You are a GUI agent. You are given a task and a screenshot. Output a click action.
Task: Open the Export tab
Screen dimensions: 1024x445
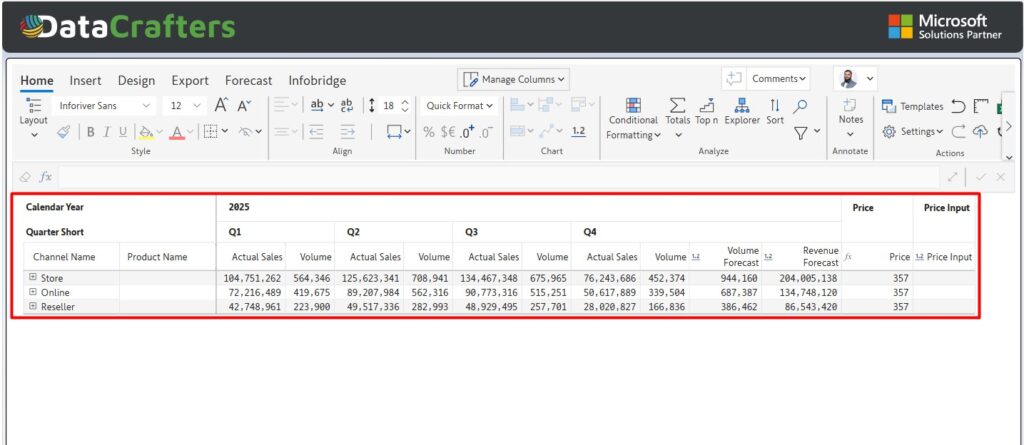[x=190, y=80]
